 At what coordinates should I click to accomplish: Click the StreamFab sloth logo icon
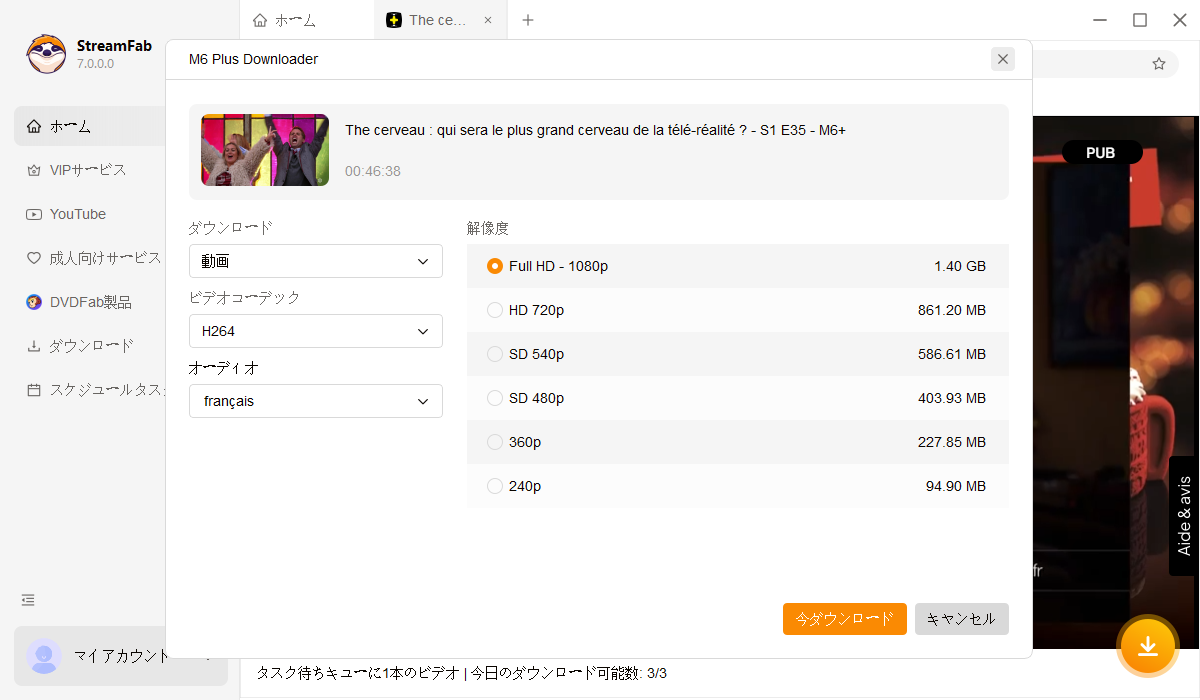pyautogui.click(x=46, y=54)
